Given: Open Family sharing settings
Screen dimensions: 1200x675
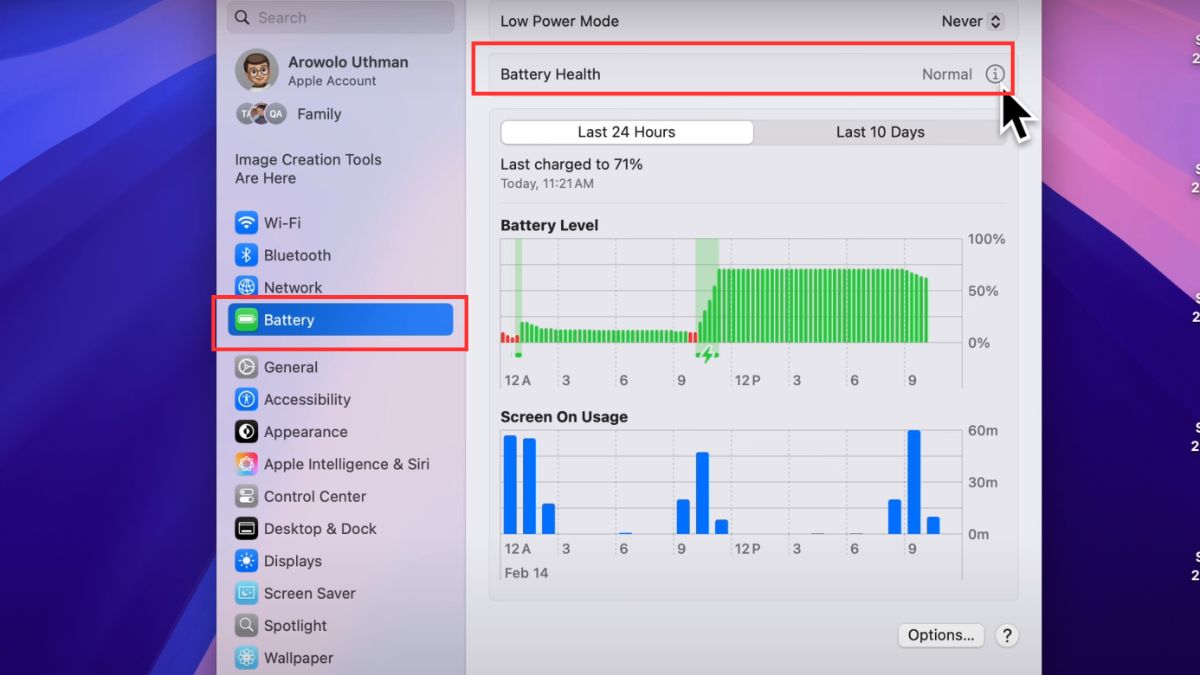Looking at the screenshot, I should click(318, 114).
